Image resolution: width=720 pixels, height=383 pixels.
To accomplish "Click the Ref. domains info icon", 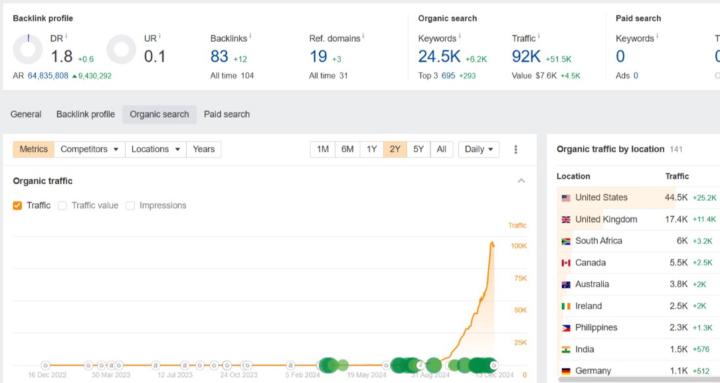I will coord(363,36).
